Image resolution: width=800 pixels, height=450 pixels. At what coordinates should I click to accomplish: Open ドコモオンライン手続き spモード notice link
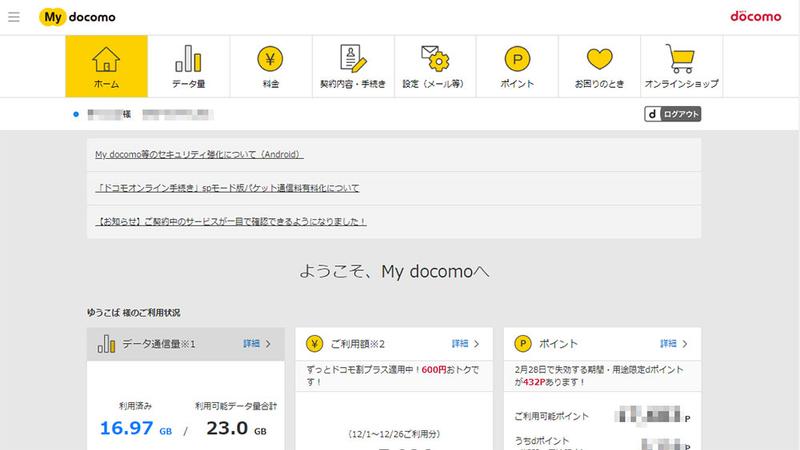tap(227, 188)
